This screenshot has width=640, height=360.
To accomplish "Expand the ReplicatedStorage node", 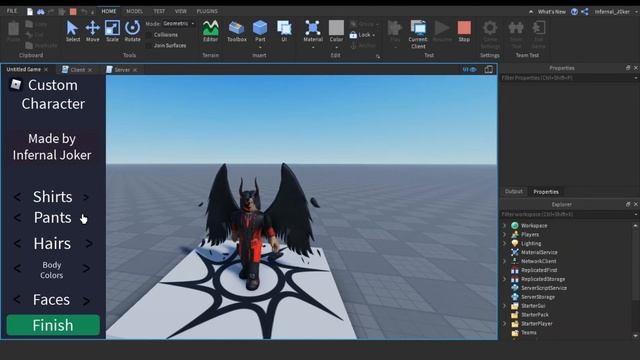I will click(x=505, y=279).
